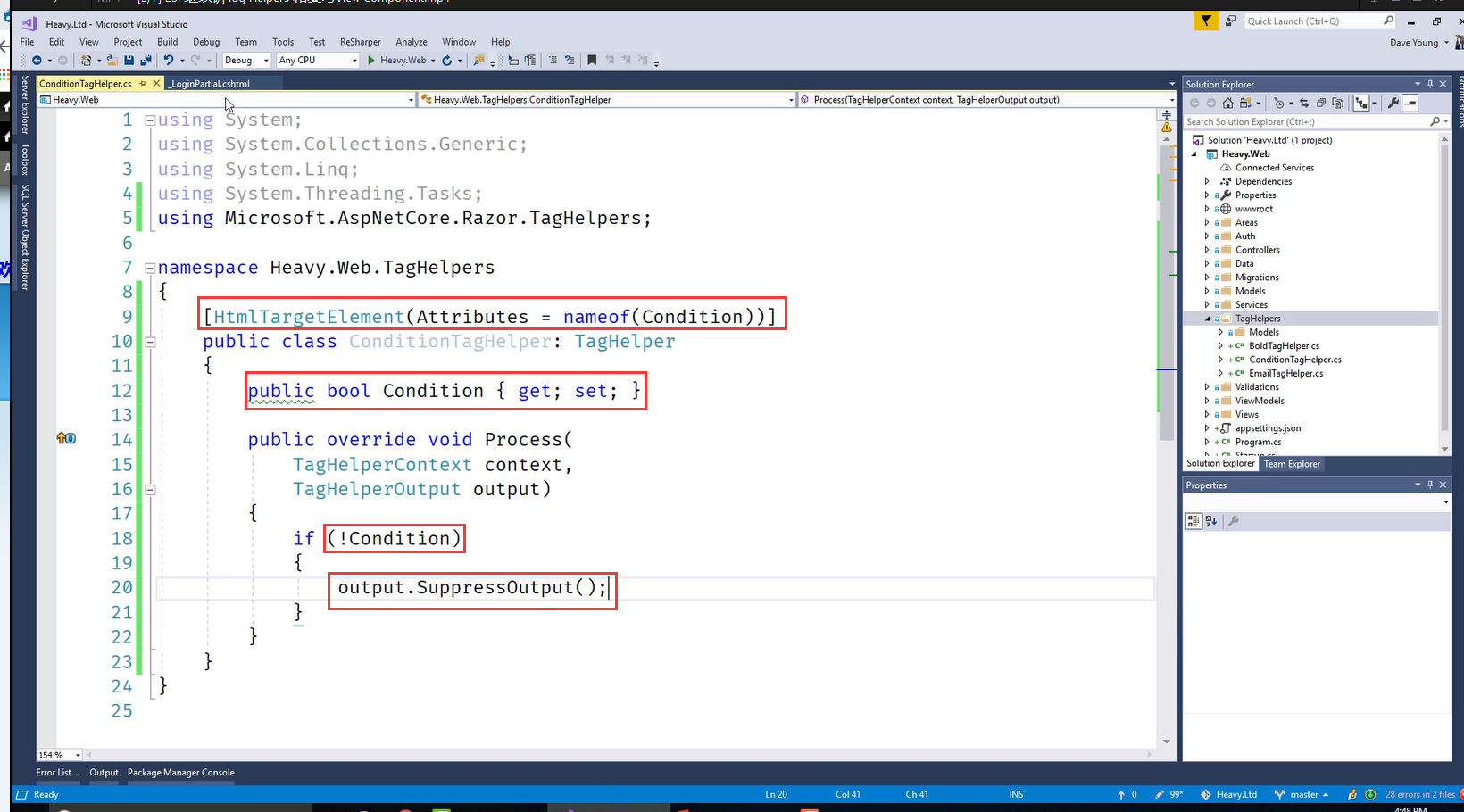Viewport: 1464px width, 812px height.
Task: Click the 28 errors in 2 files link
Action: 1419,794
